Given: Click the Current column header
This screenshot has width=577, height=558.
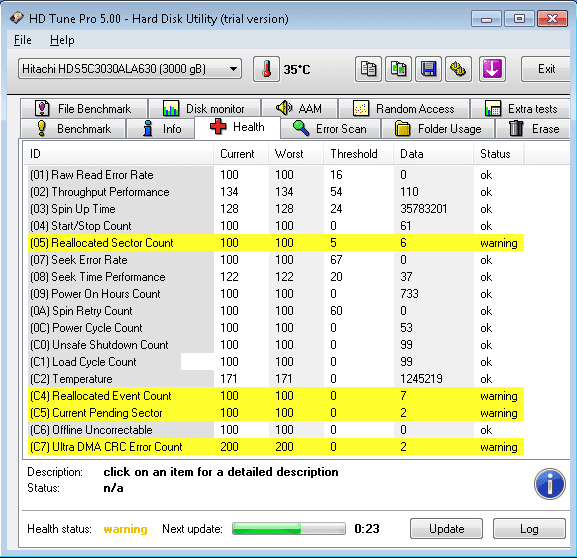Looking at the screenshot, I should (241, 153).
